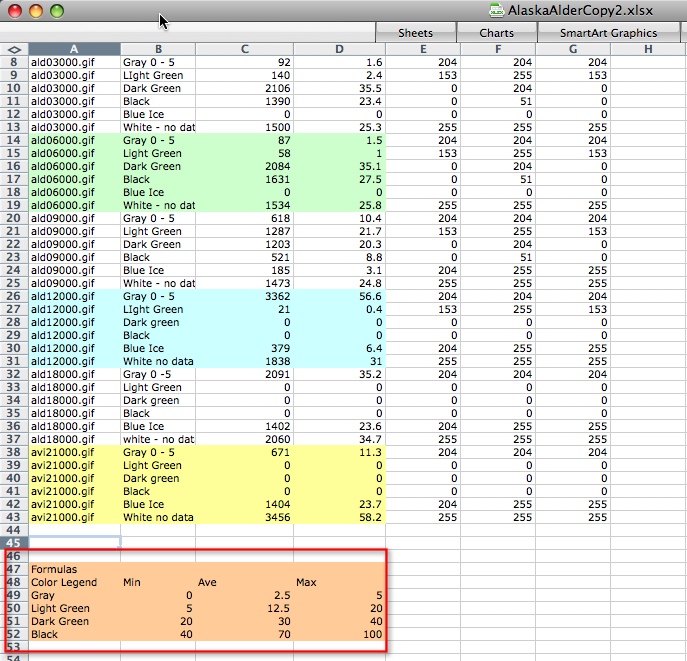687x661 pixels.
Task: Switch to the Charts tab
Action: [x=496, y=33]
